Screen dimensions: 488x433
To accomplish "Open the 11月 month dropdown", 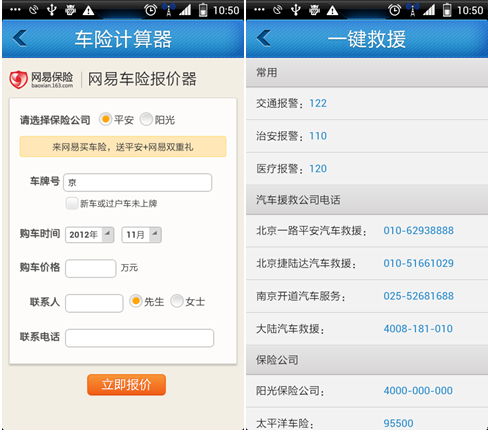I will [x=141, y=235].
